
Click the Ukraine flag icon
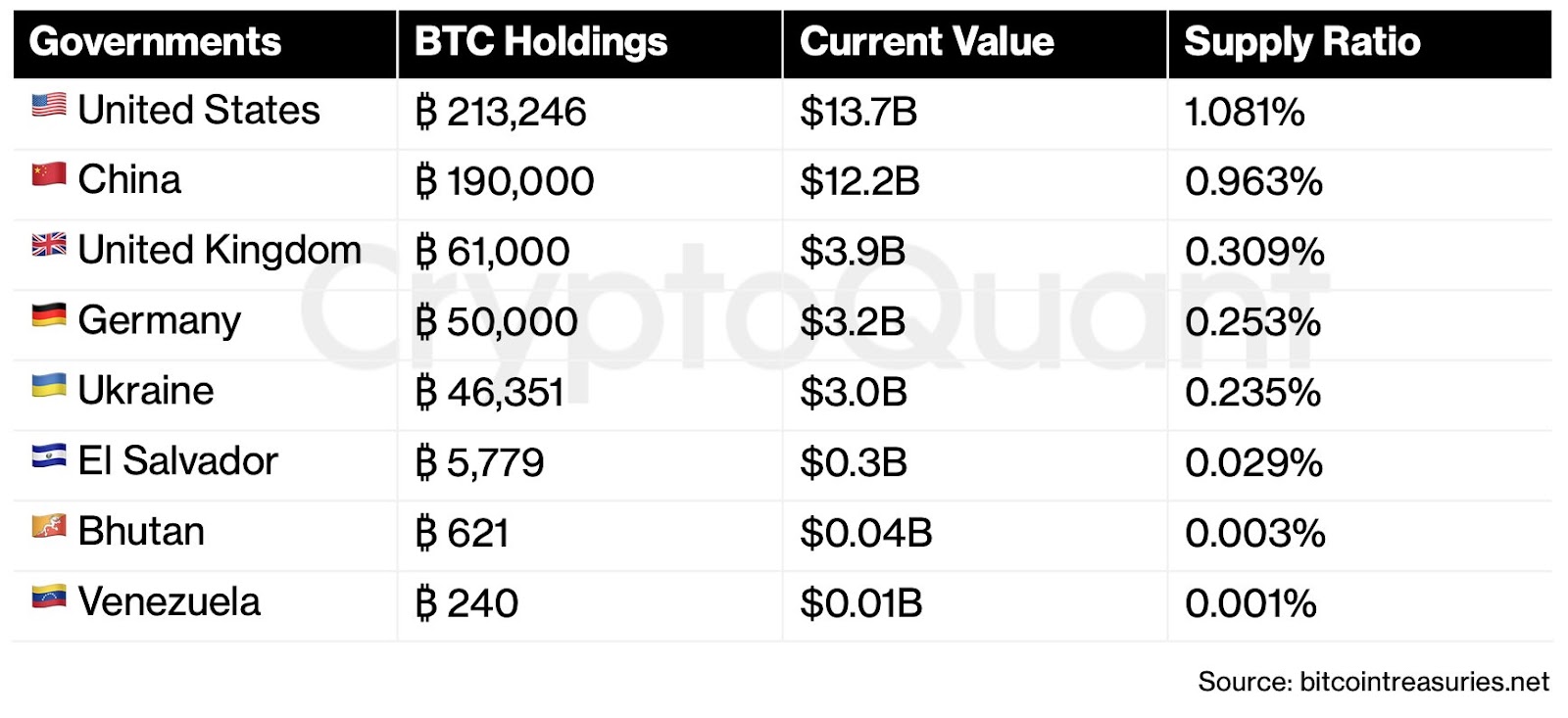pyautogui.click(x=49, y=386)
